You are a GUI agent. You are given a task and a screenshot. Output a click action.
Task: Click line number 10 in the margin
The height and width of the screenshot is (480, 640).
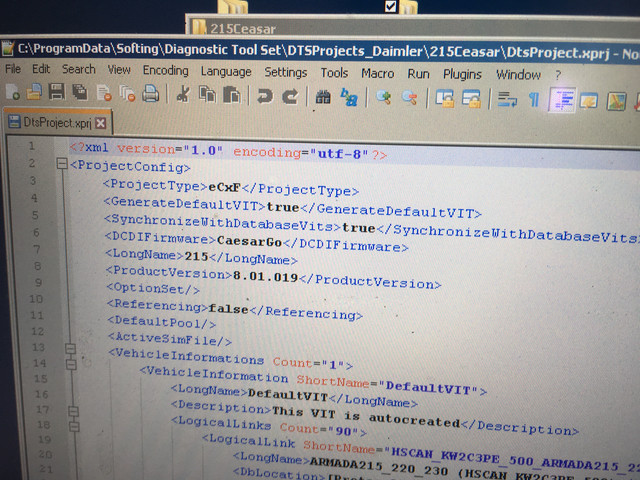36,299
